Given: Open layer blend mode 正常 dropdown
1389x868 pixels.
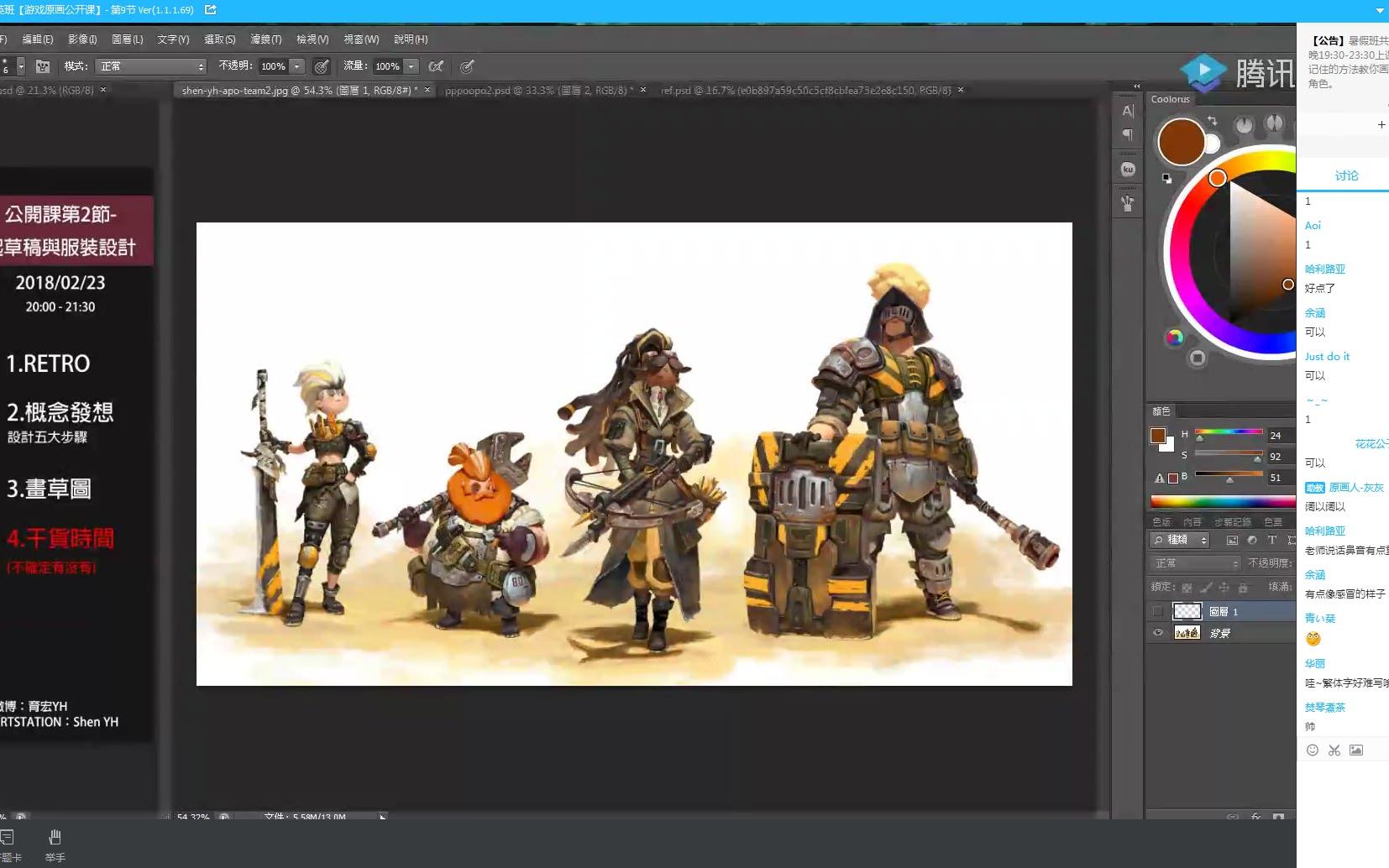Looking at the screenshot, I should (x=1194, y=563).
